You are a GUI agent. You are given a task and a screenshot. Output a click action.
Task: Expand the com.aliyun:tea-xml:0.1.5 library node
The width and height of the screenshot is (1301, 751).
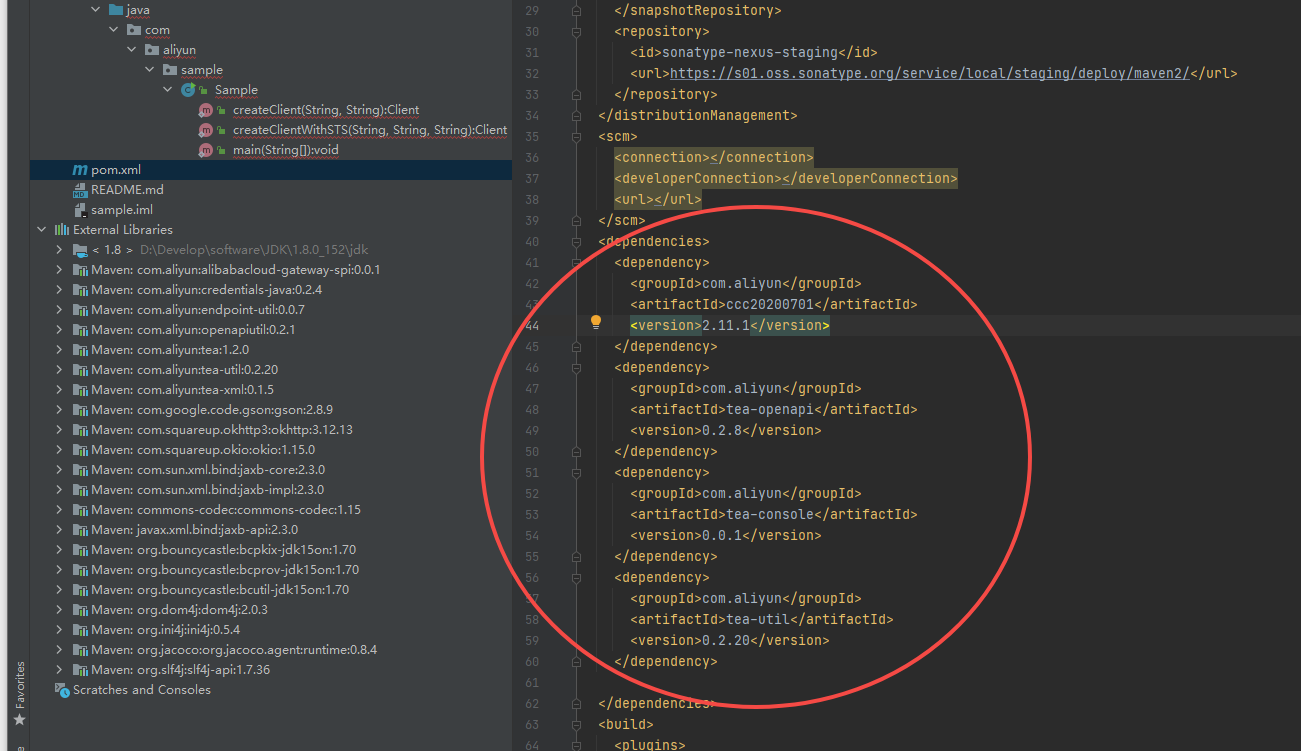pyautogui.click(x=60, y=390)
